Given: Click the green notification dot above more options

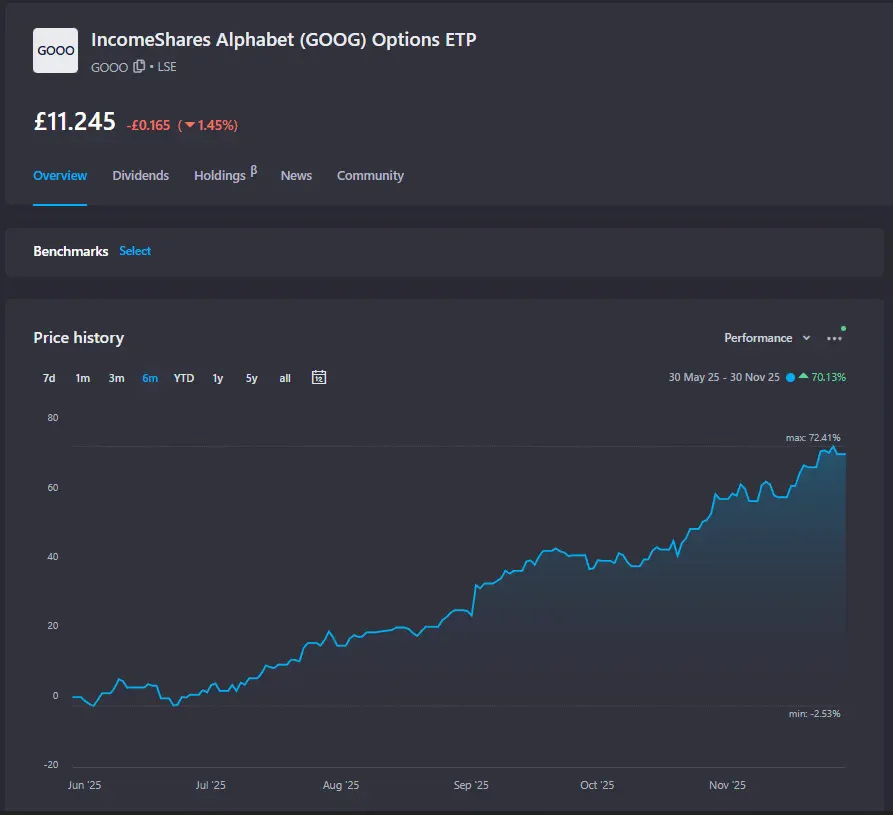Looking at the screenshot, I should [843, 327].
